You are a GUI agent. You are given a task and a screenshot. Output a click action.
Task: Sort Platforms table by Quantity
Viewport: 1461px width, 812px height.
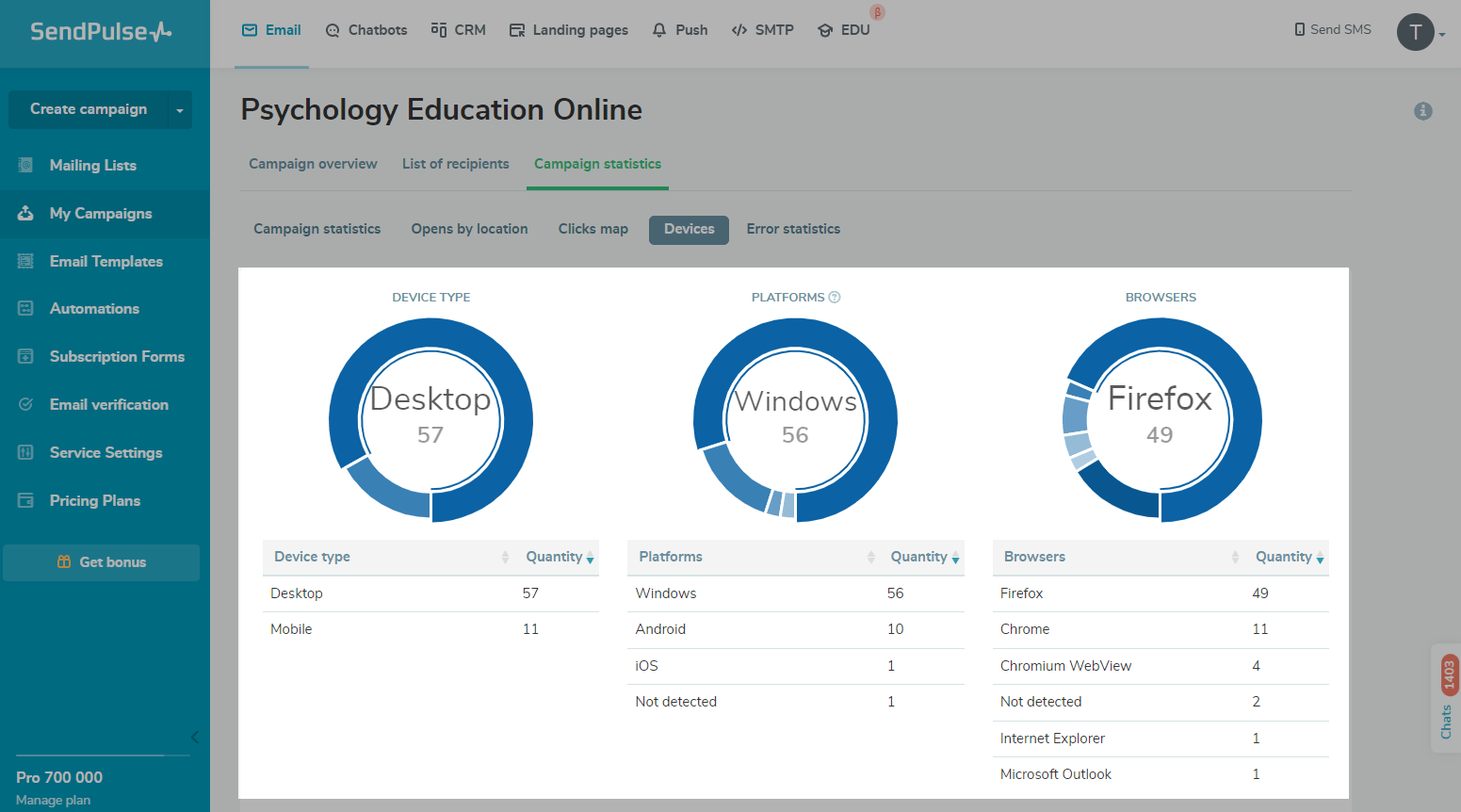(x=924, y=558)
